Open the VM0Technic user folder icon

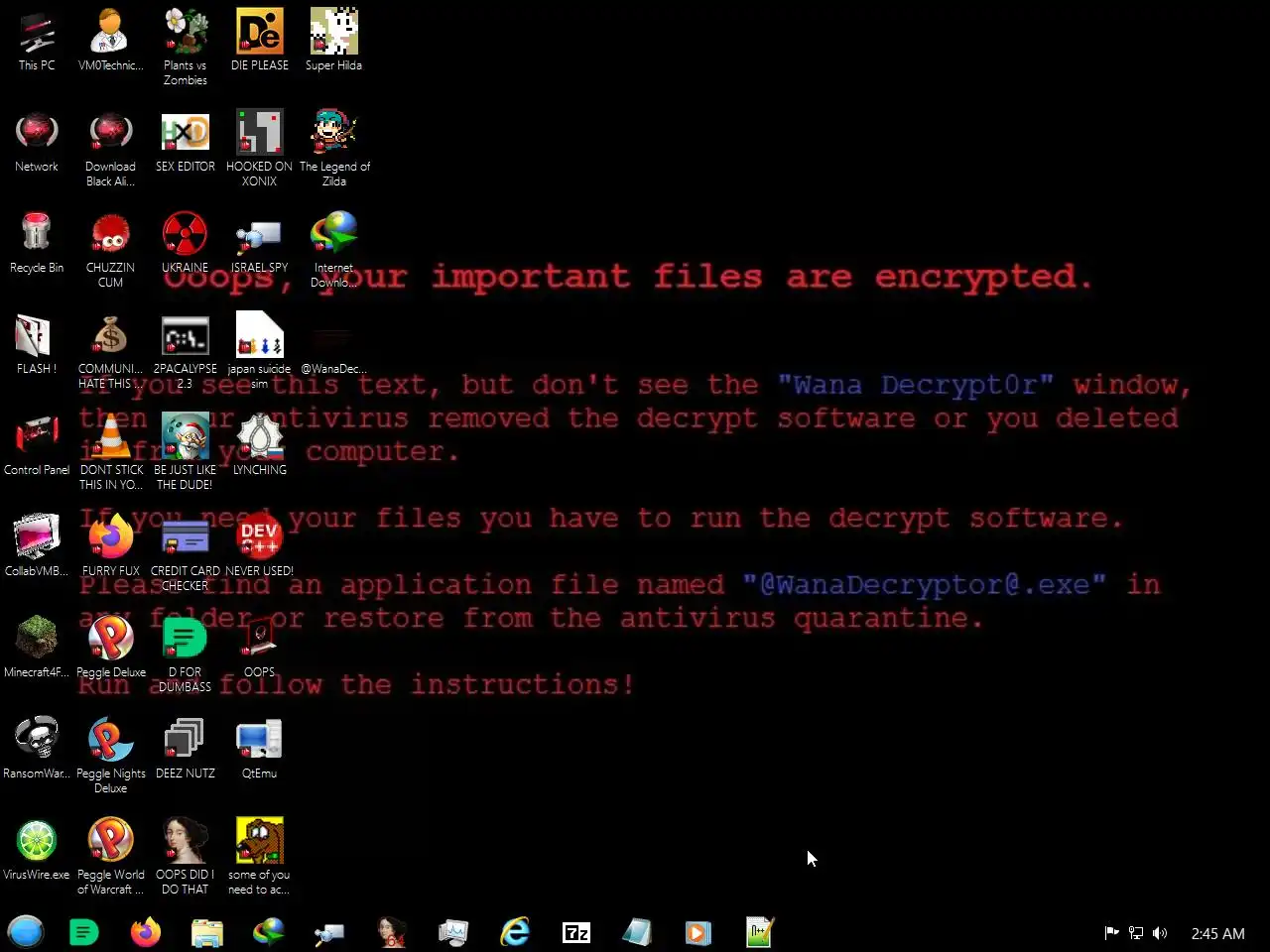click(110, 40)
